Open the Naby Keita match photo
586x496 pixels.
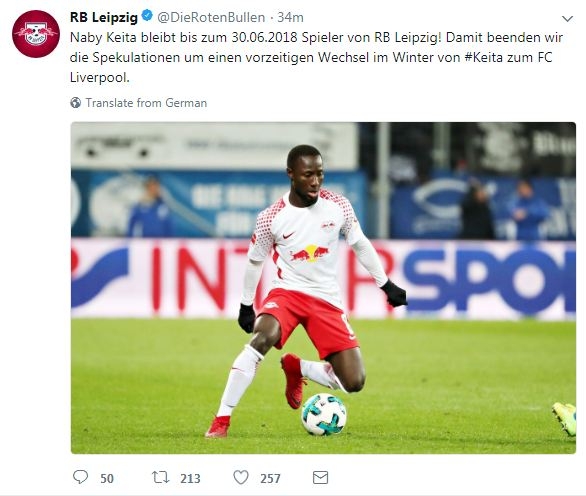click(x=323, y=288)
